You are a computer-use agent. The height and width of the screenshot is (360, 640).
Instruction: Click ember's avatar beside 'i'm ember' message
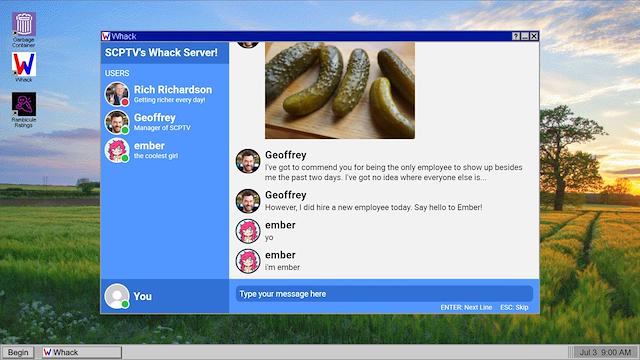click(x=248, y=261)
